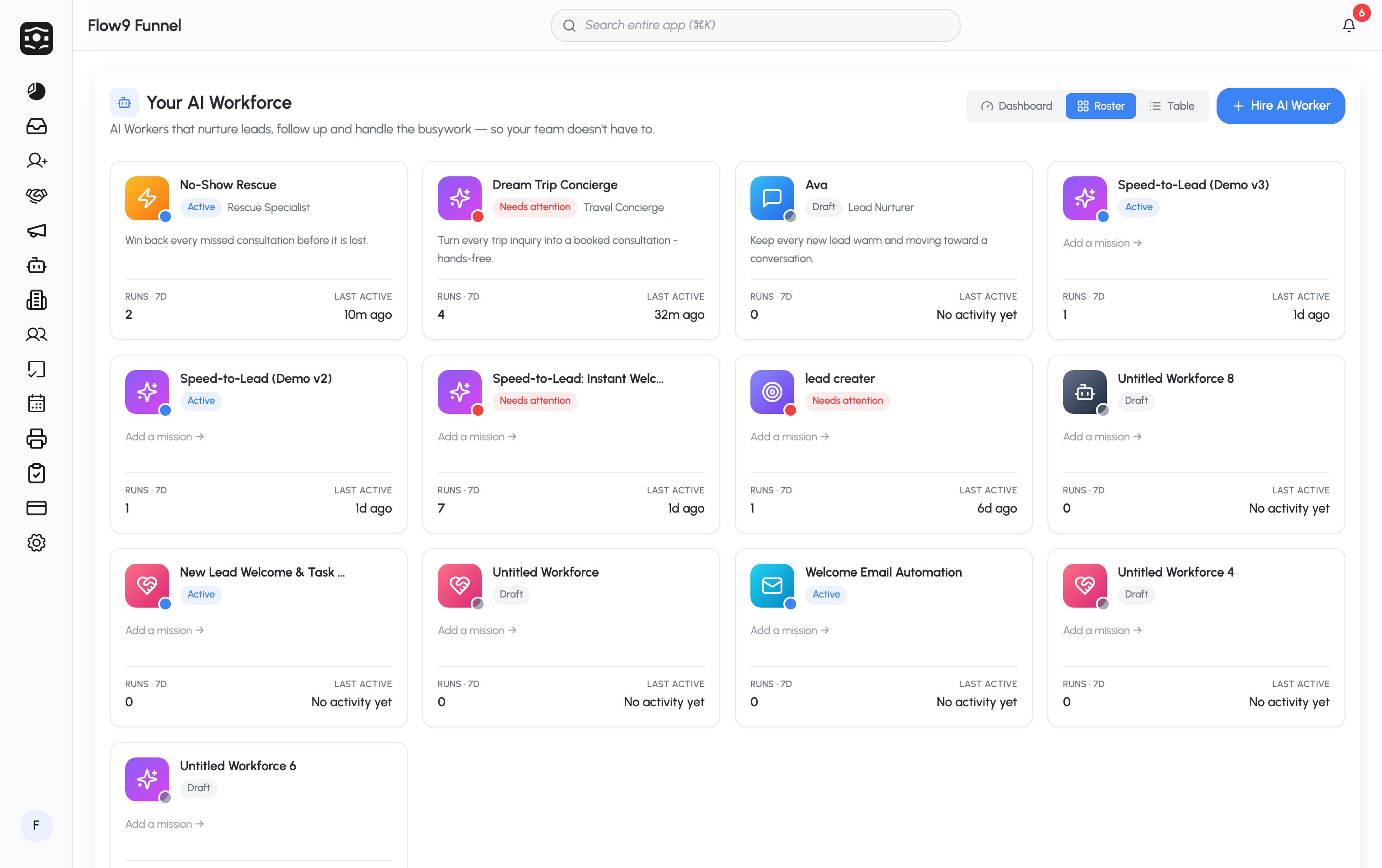
Task: Open the settings gear sidebar icon
Action: coord(36,543)
